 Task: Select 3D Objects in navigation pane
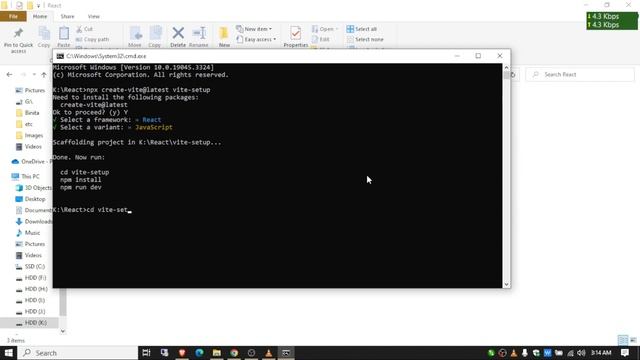click(x=33, y=188)
